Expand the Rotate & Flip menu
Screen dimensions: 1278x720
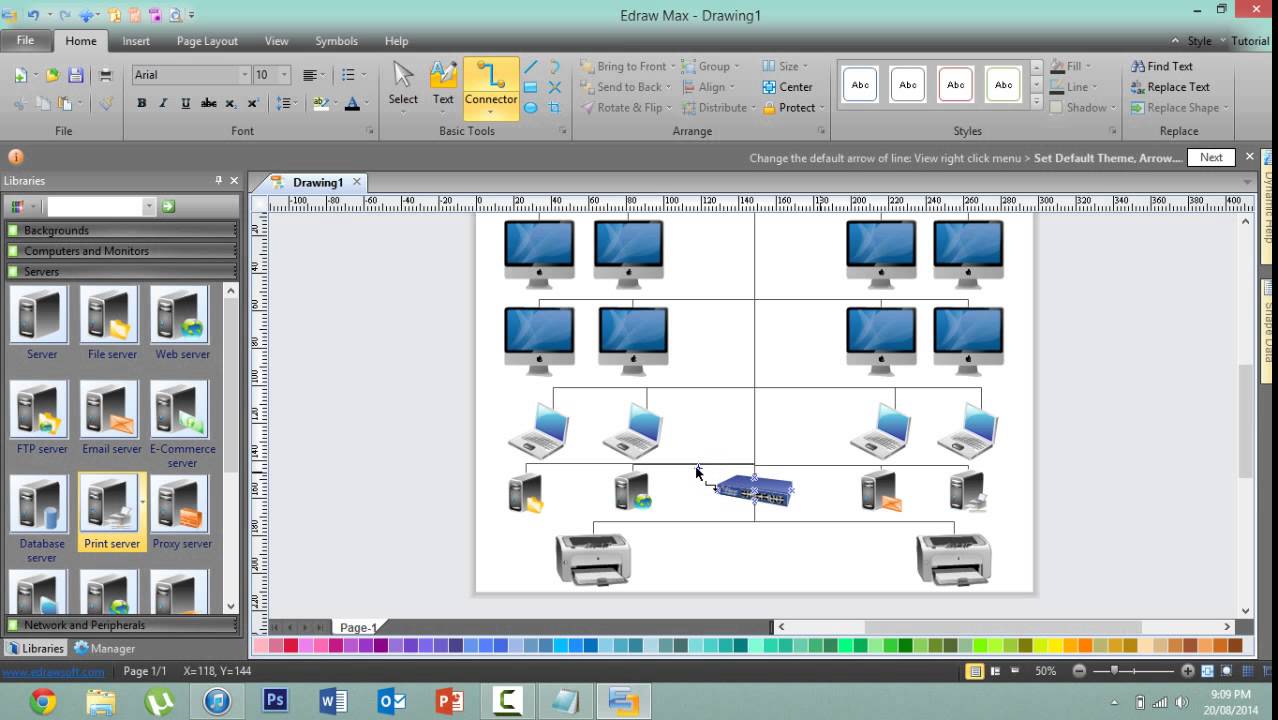(669, 108)
